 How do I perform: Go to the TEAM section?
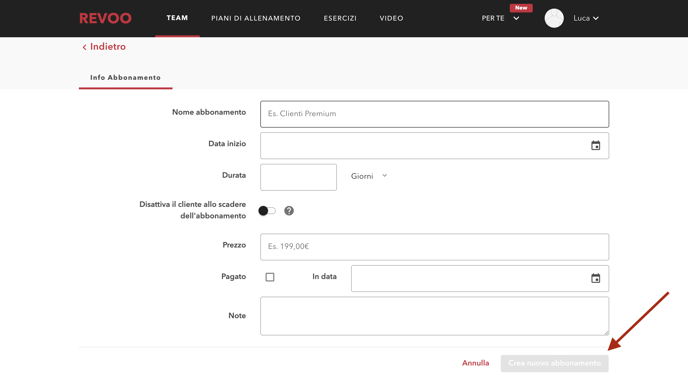177,18
